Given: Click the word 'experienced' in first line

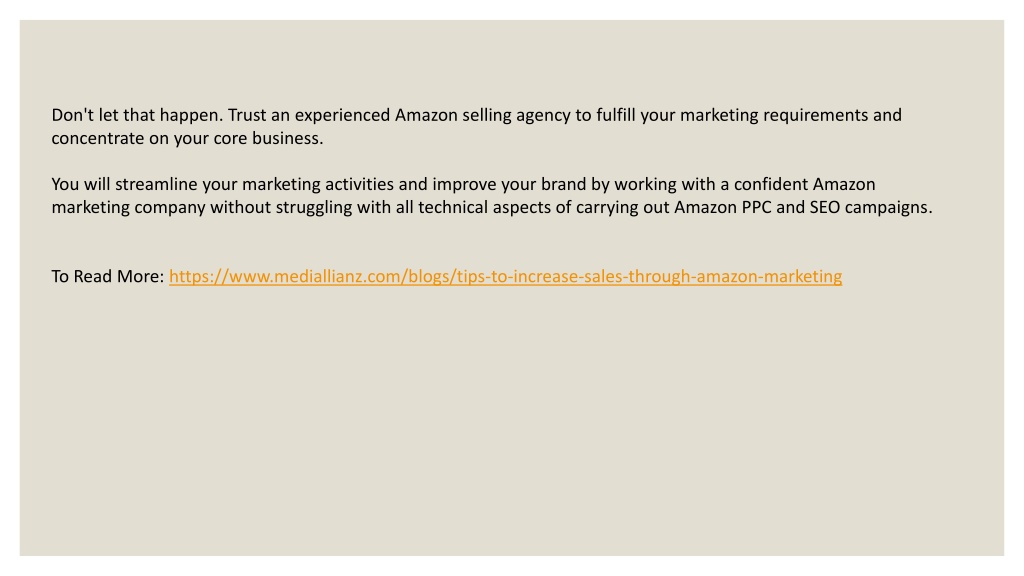Looking at the screenshot, I should (x=342, y=115).
